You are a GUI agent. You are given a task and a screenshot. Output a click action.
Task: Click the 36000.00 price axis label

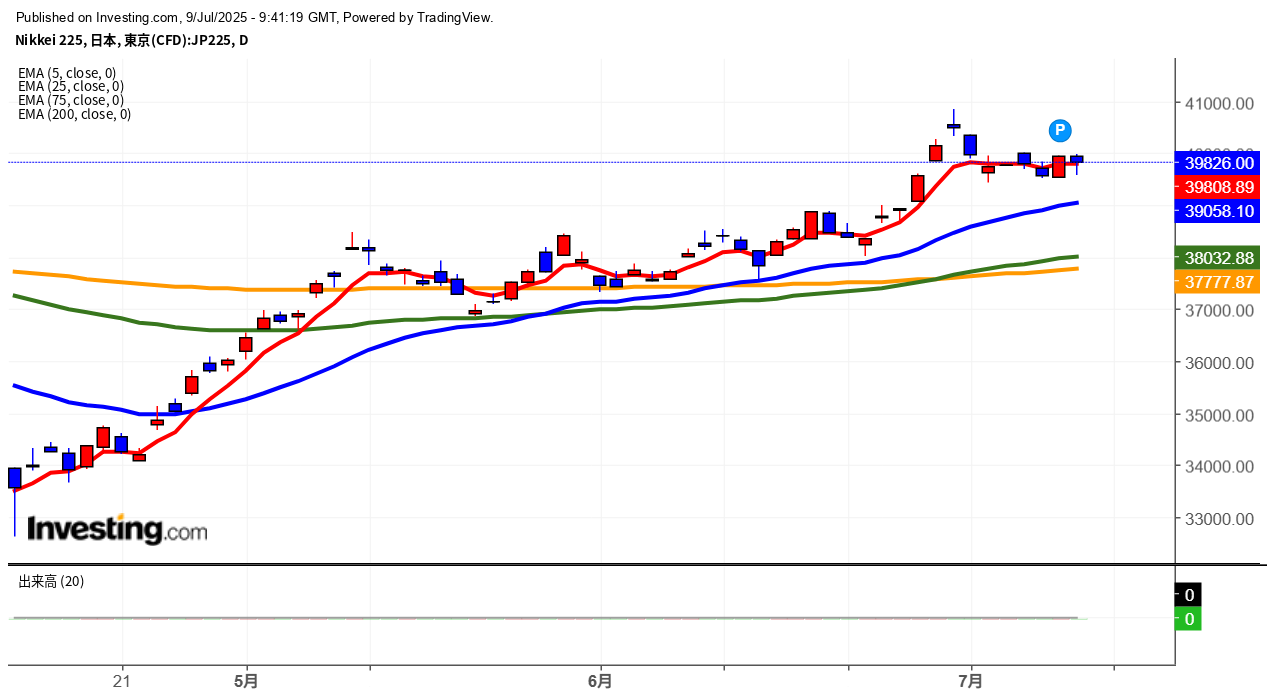tap(1219, 363)
